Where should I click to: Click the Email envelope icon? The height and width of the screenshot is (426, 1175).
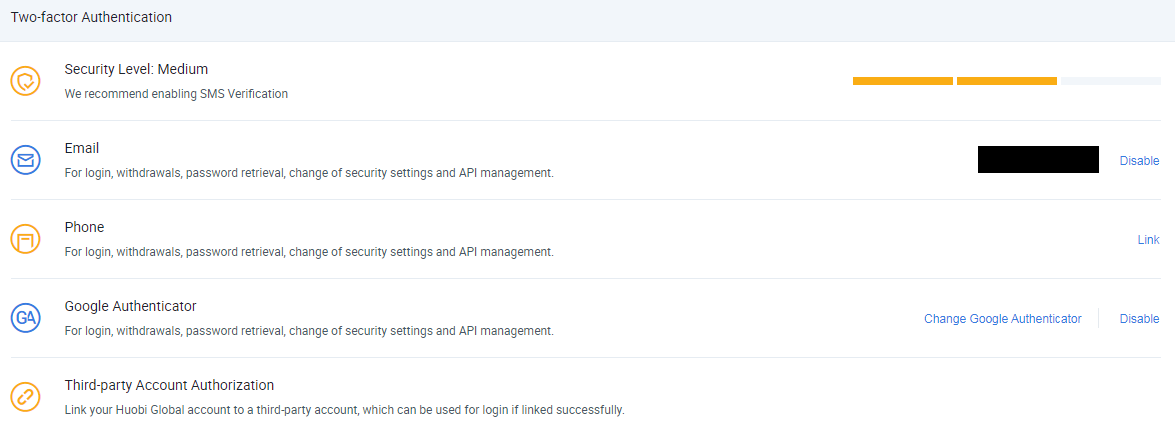(25, 160)
